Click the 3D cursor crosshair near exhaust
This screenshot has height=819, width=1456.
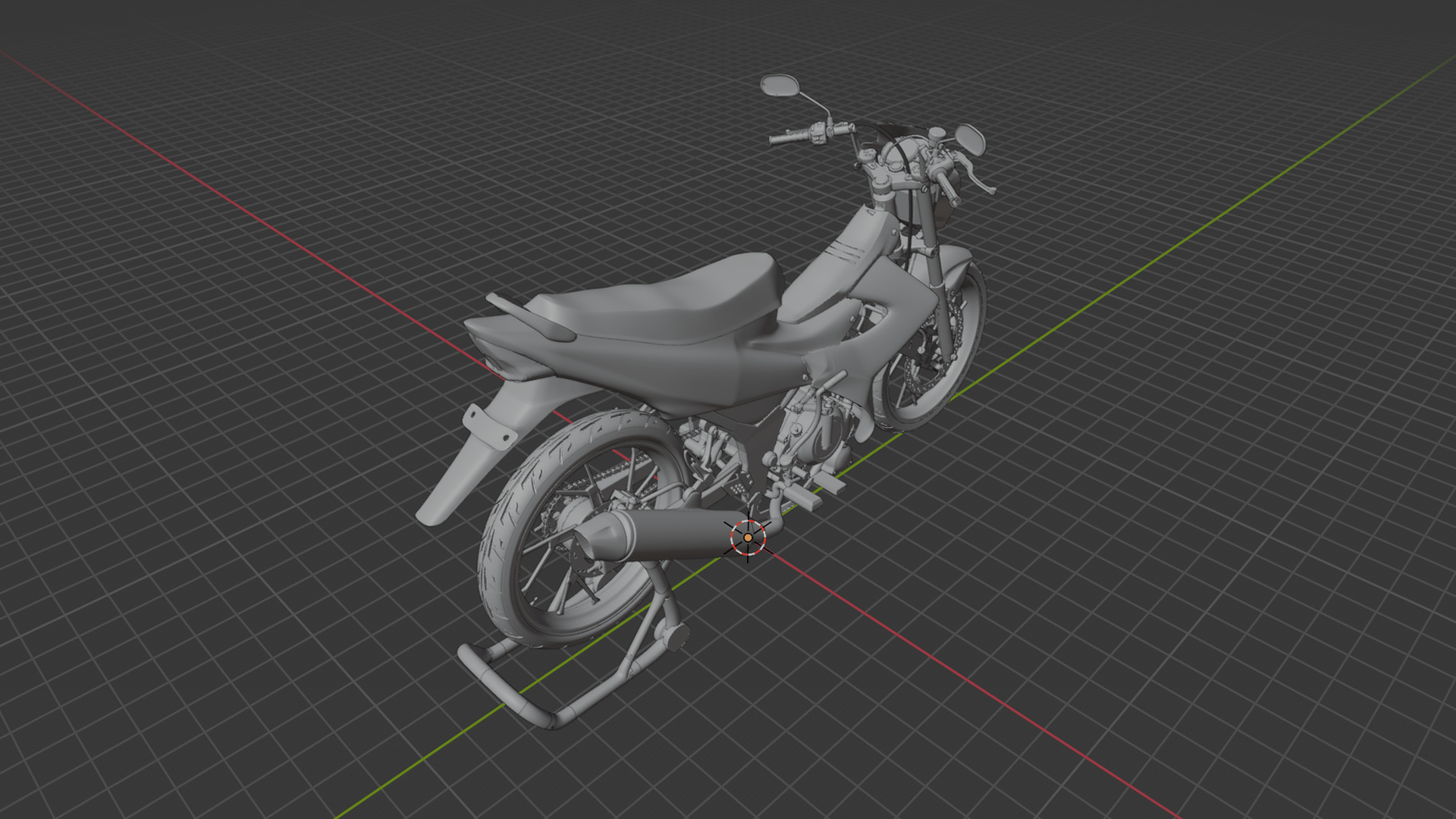748,537
